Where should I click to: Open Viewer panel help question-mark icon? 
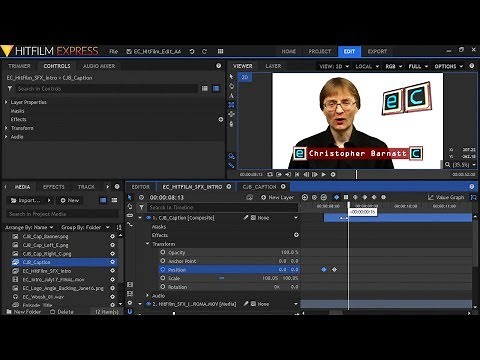[x=472, y=66]
